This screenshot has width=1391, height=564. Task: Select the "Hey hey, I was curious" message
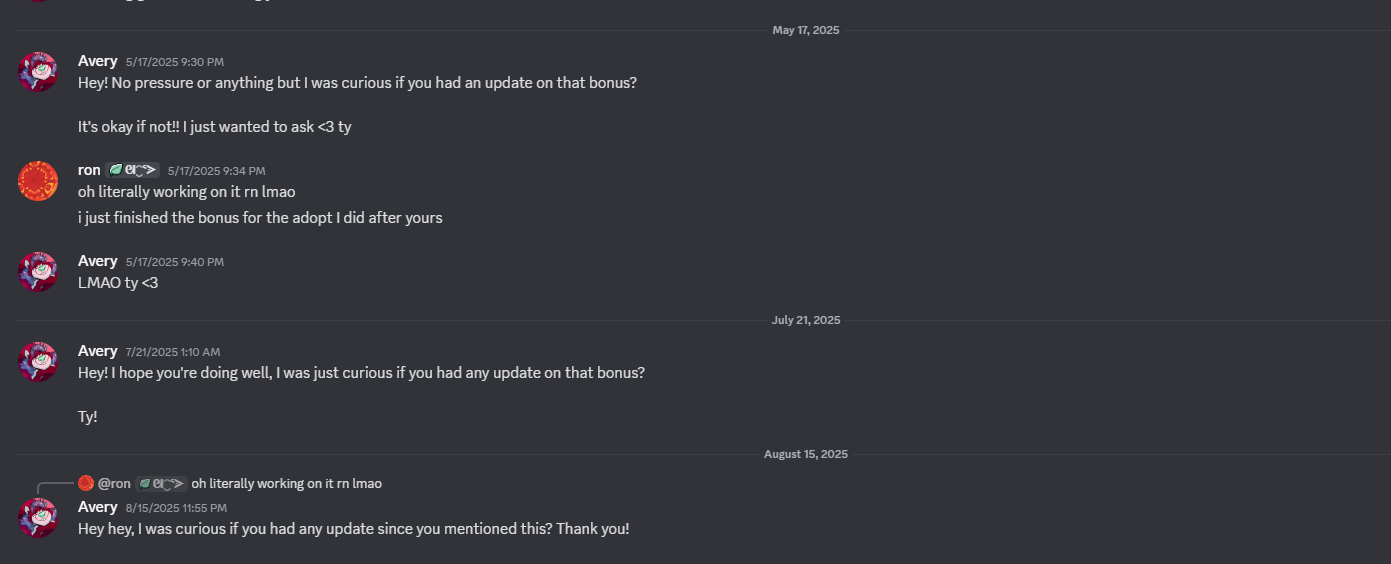point(353,529)
